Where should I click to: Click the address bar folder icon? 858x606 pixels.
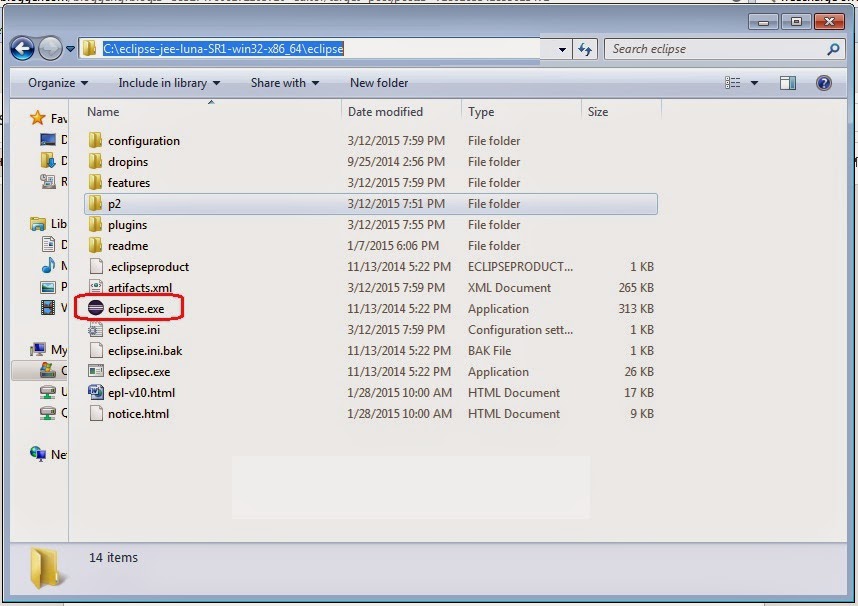coord(89,49)
